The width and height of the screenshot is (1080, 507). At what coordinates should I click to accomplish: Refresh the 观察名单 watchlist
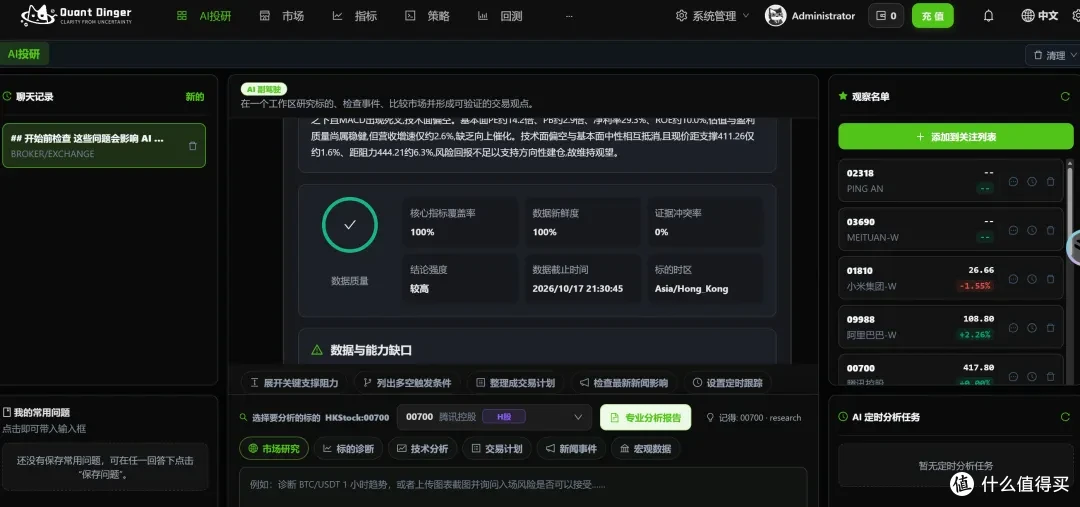(x=1066, y=96)
